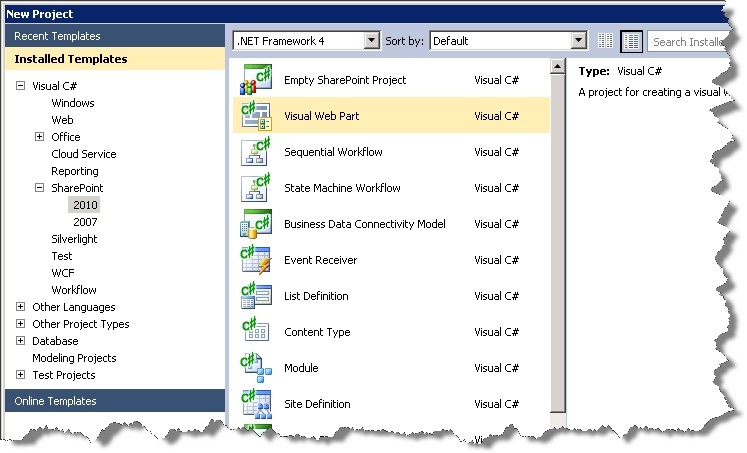Select the WCF category

pos(63,273)
